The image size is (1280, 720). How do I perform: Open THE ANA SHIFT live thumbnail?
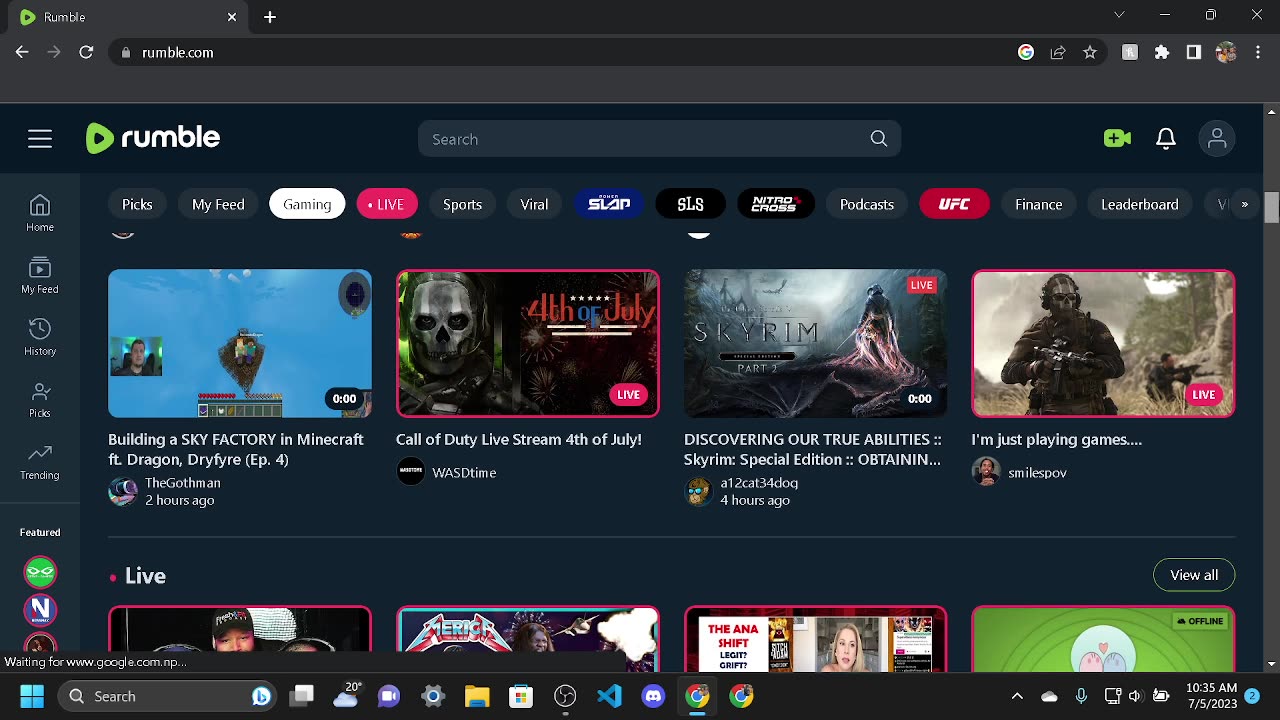point(816,639)
